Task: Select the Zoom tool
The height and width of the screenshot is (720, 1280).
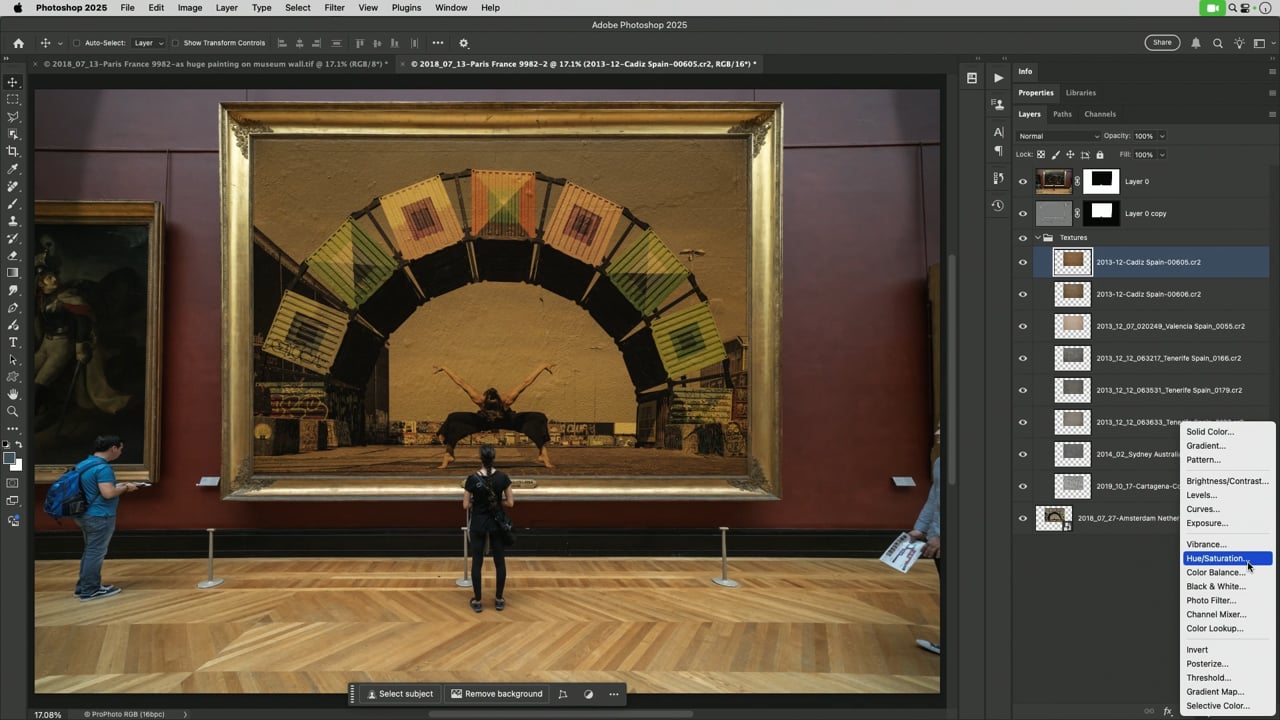Action: coord(13,411)
